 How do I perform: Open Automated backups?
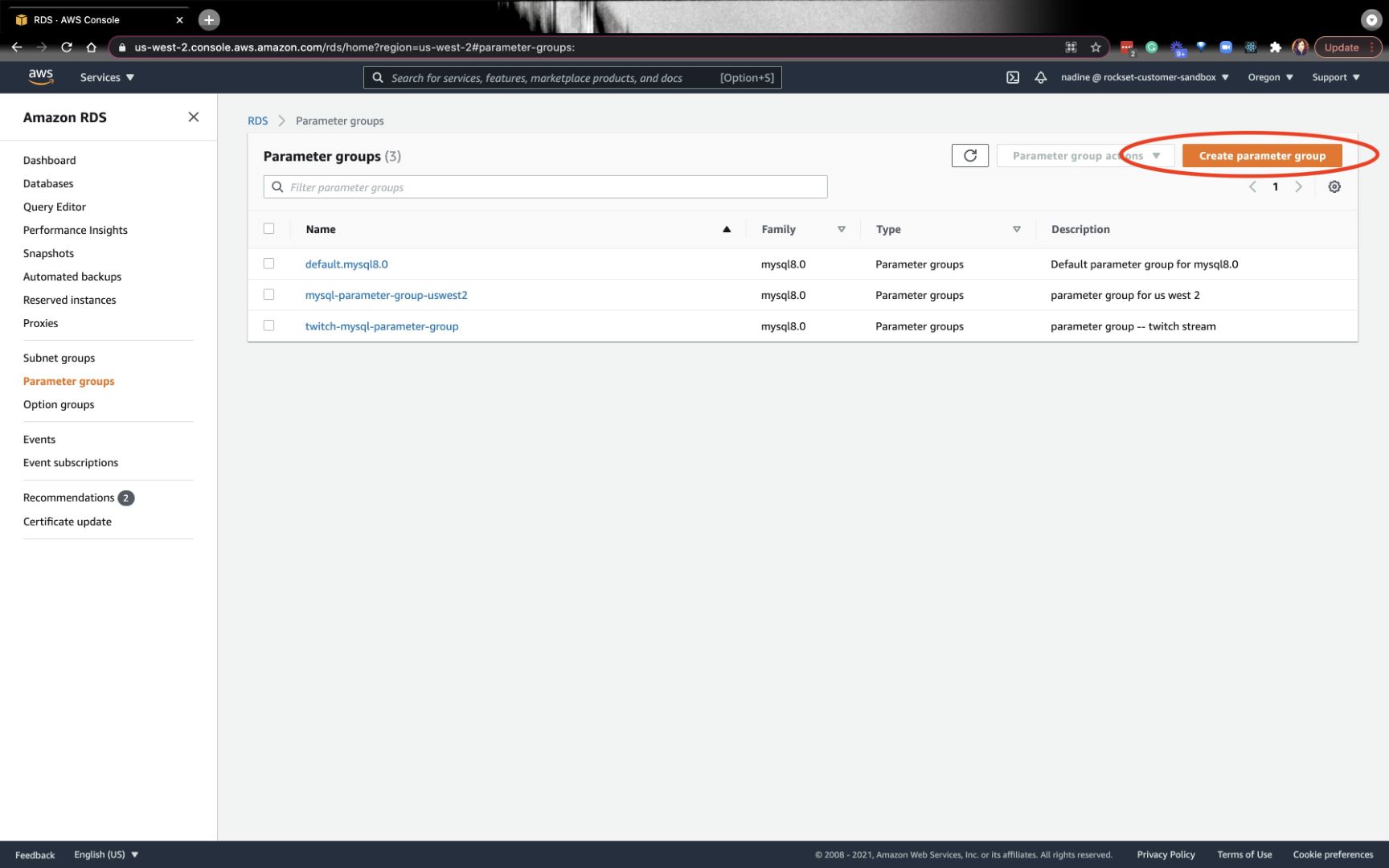[x=72, y=276]
